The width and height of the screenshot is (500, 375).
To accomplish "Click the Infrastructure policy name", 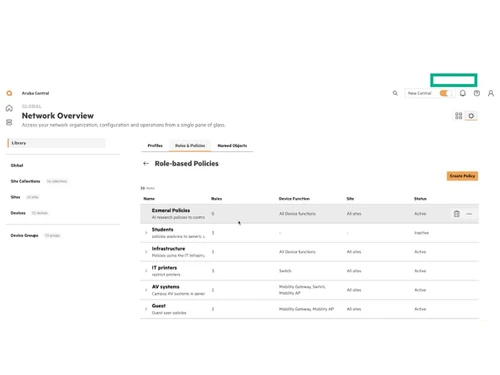I will [168, 248].
